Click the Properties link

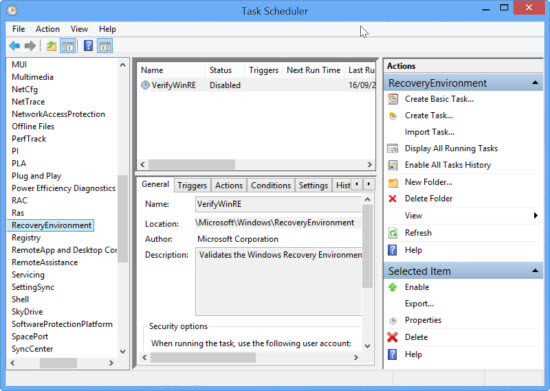pos(423,320)
